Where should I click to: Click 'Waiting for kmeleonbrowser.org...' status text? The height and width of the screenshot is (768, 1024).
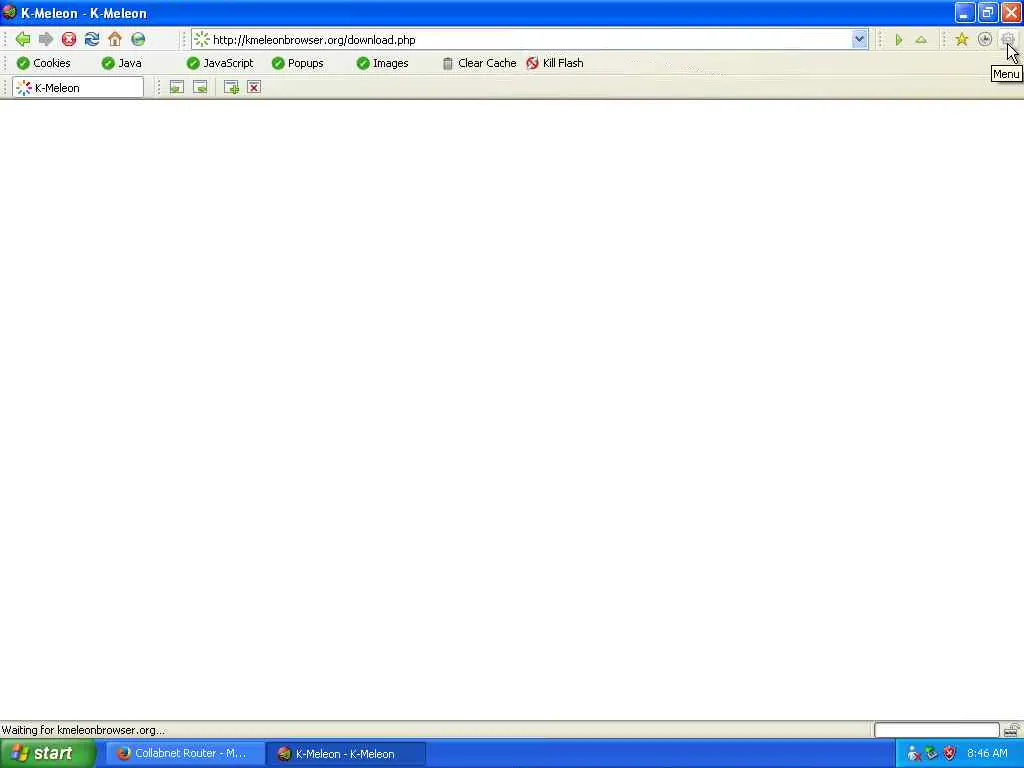coord(83,730)
